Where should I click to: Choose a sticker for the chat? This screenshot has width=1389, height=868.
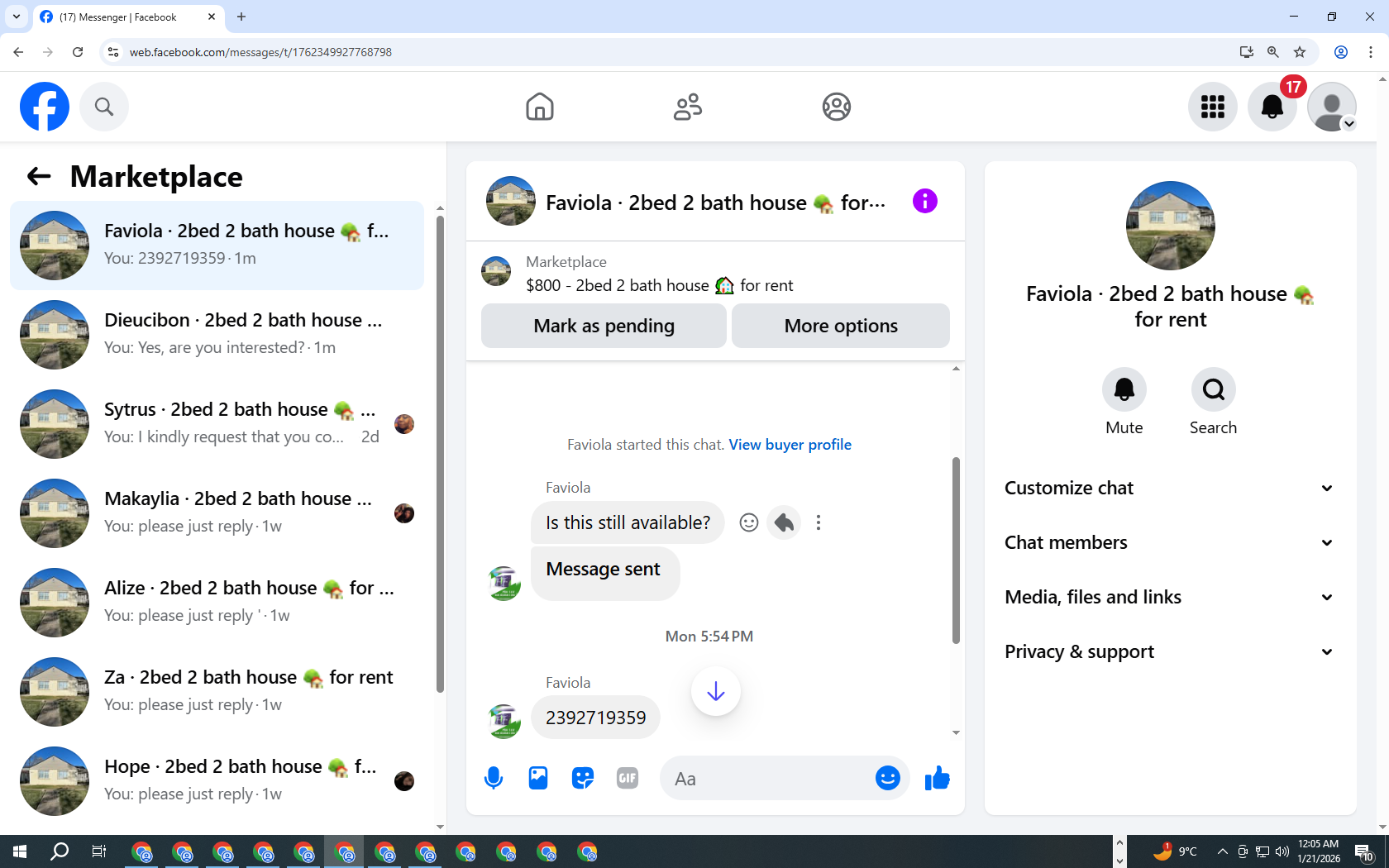(583, 778)
